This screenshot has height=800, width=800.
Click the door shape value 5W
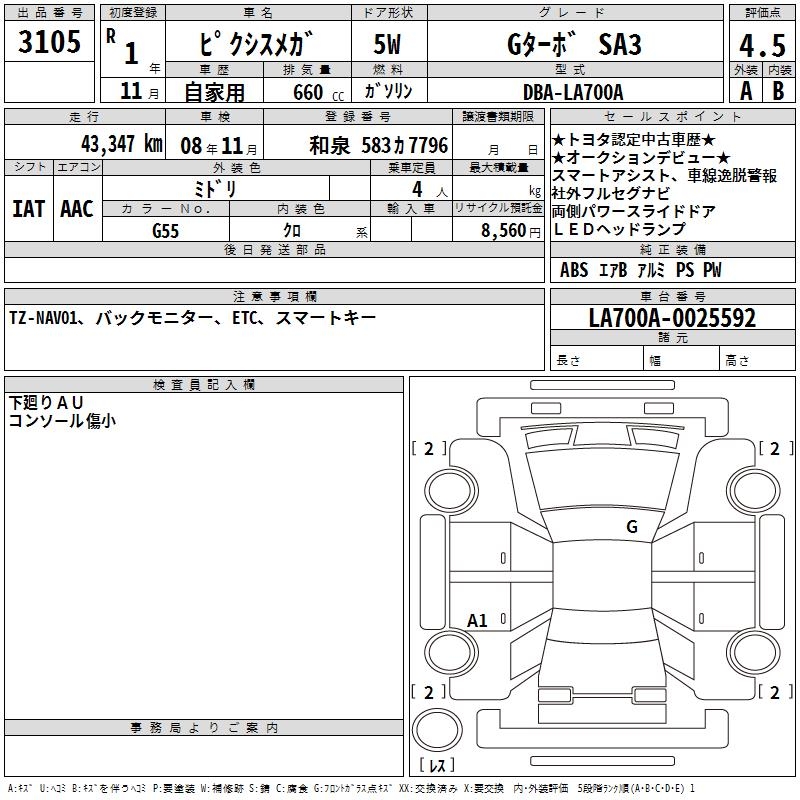388,44
